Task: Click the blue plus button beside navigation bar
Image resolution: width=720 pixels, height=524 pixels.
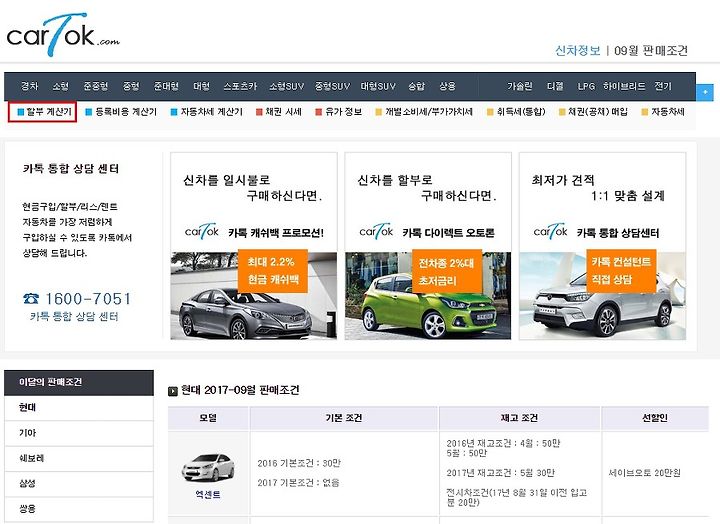Action: (705, 92)
